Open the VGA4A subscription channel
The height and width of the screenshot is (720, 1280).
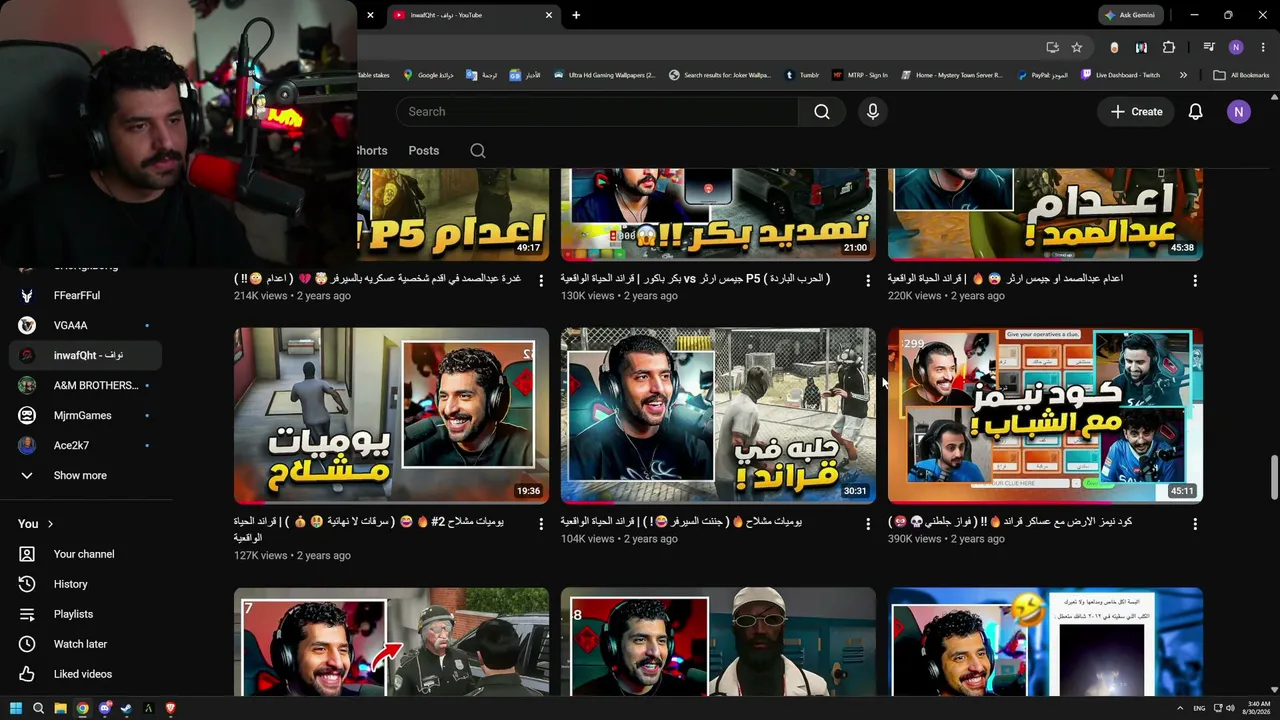pyautogui.click(x=86, y=325)
